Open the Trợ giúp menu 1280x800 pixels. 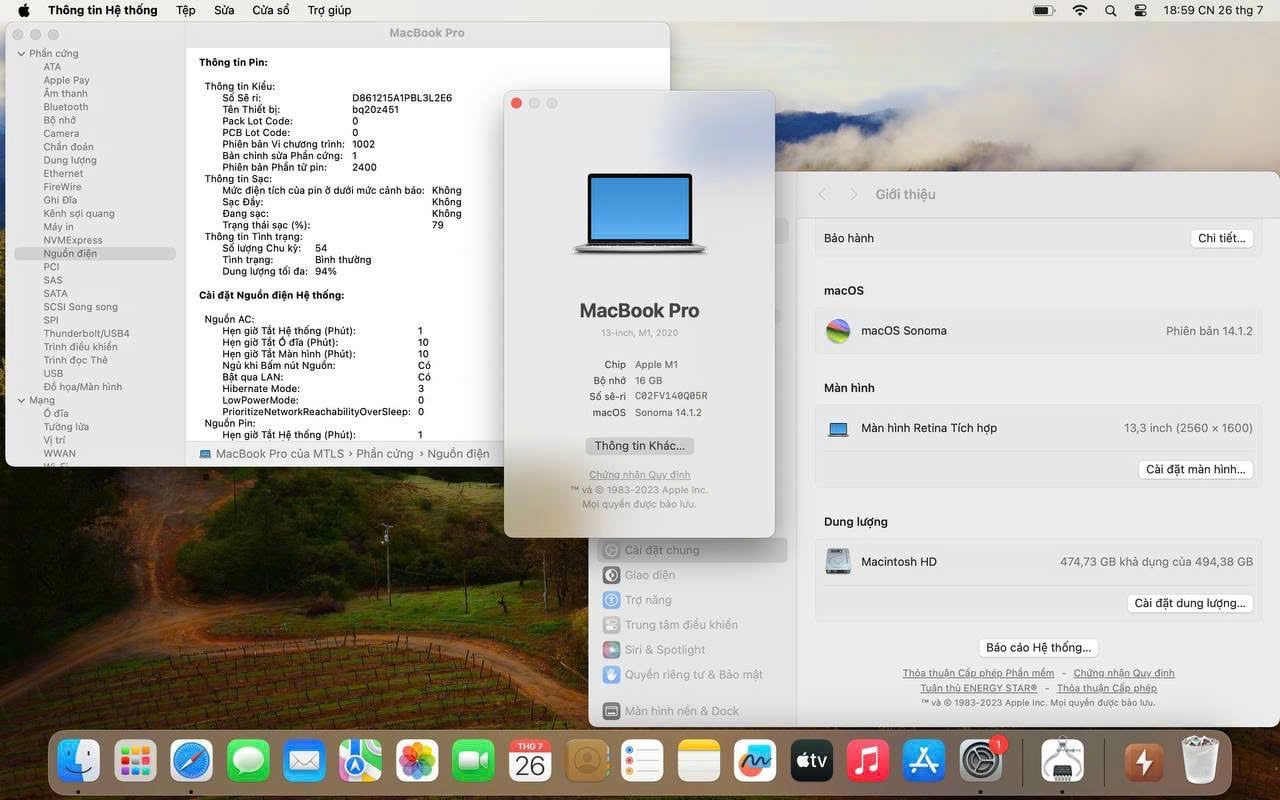[329, 10]
